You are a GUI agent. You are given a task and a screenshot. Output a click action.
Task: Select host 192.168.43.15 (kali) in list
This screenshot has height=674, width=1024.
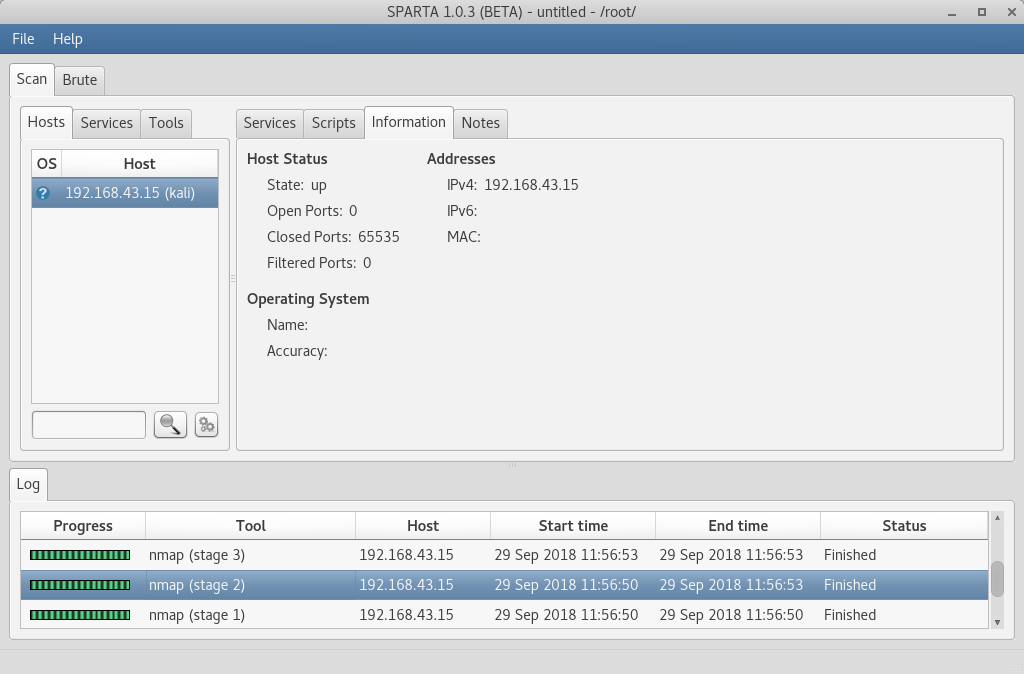(x=125, y=193)
